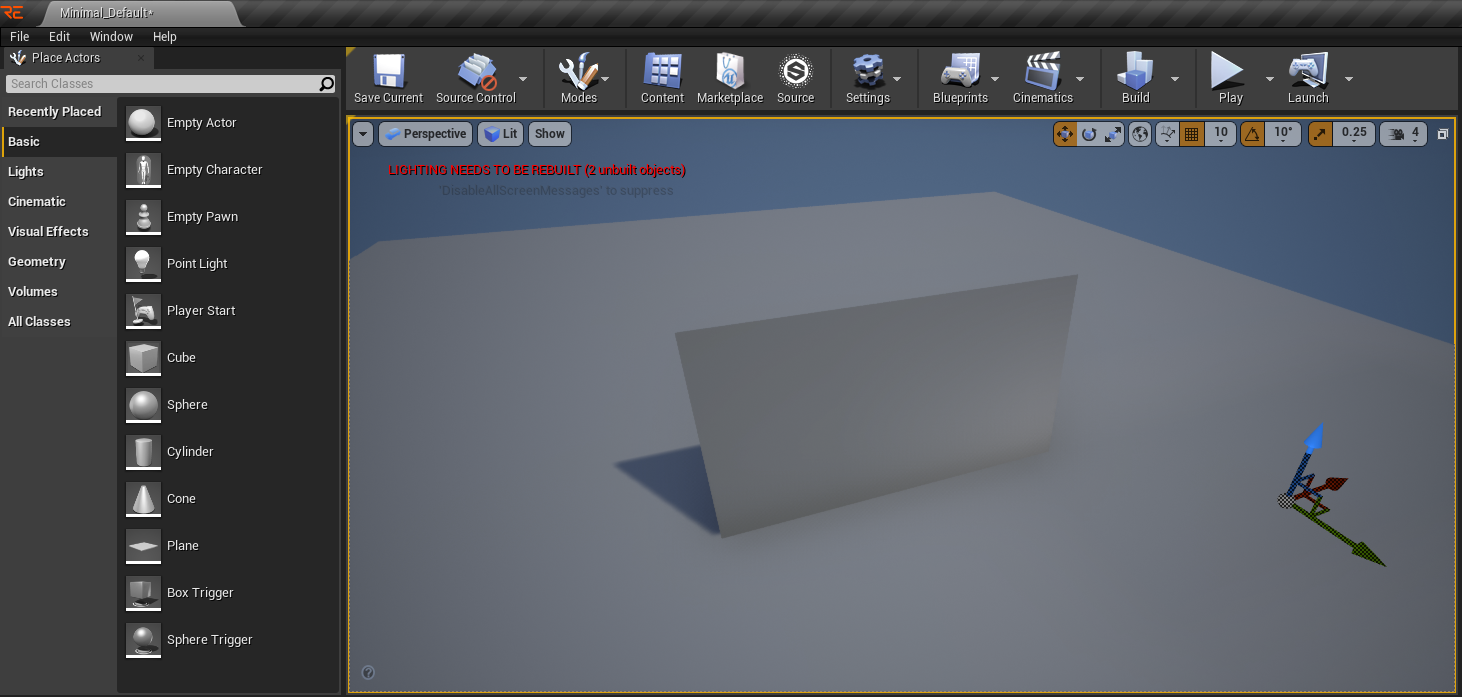Switch to the Geometry category tab
The width and height of the screenshot is (1462, 697).
tap(37, 262)
